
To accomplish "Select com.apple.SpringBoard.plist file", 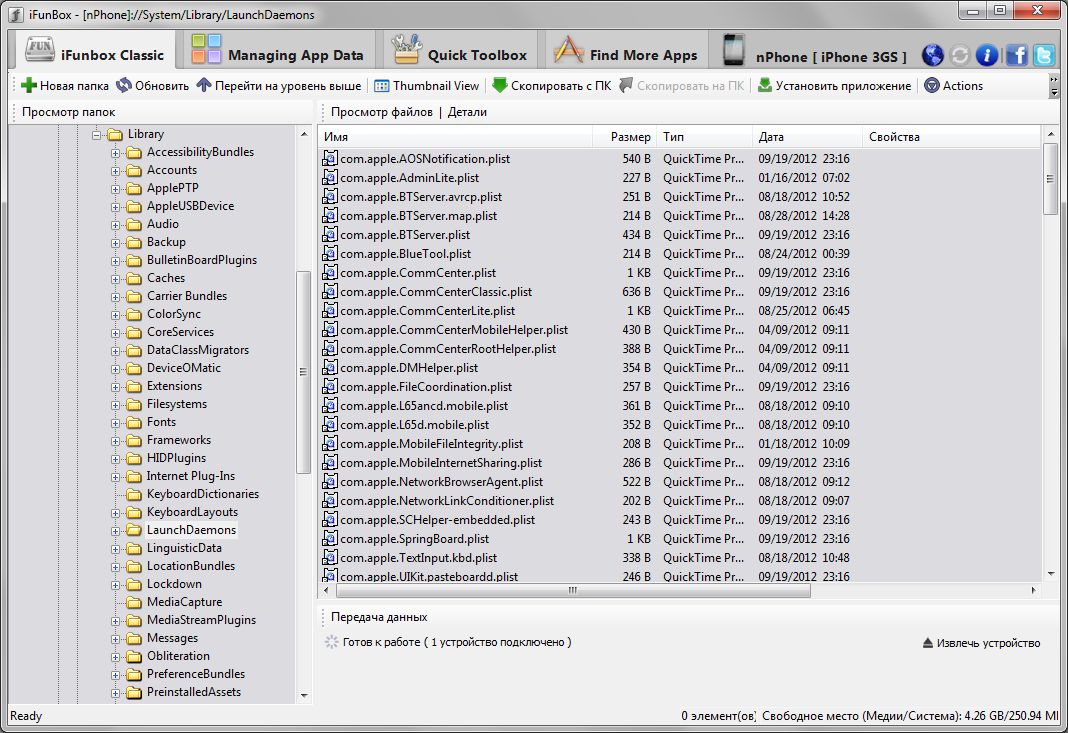I will click(x=414, y=539).
